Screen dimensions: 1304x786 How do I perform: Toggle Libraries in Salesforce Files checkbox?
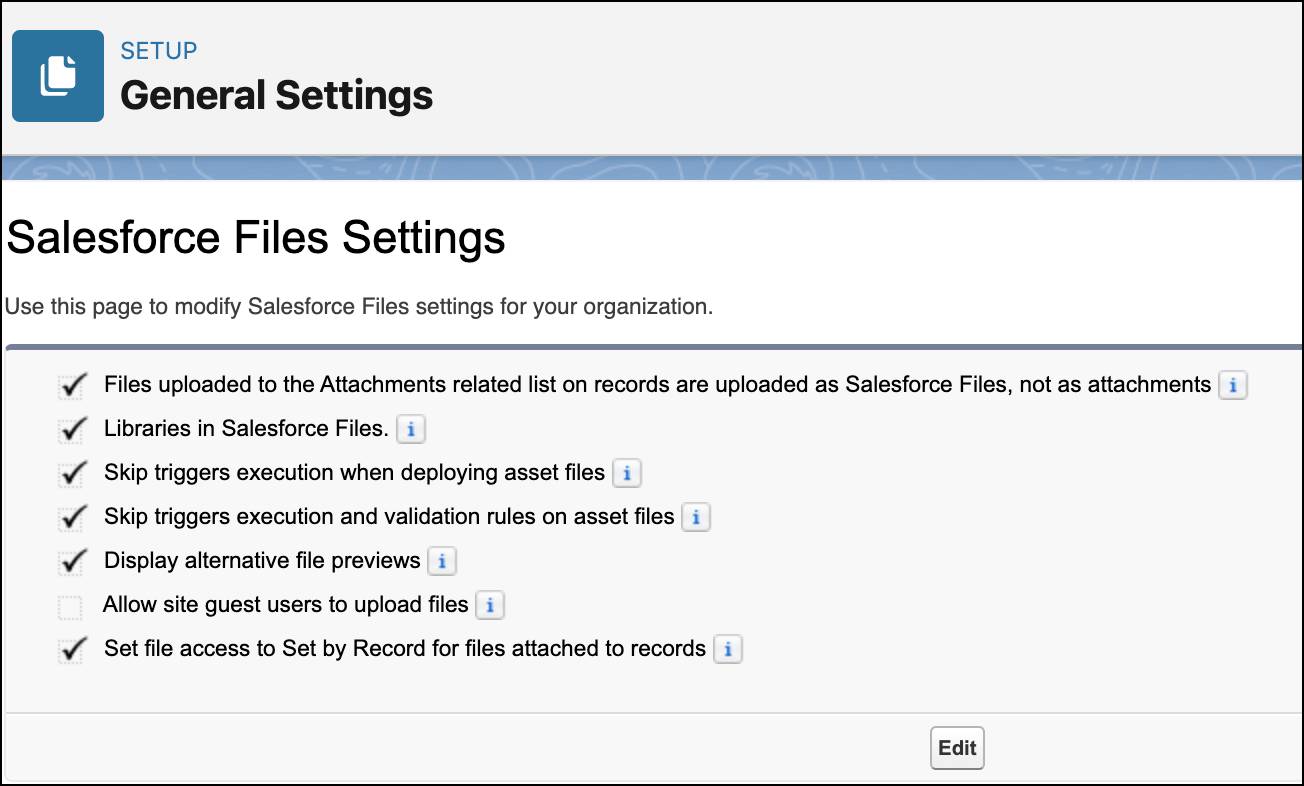(71, 430)
